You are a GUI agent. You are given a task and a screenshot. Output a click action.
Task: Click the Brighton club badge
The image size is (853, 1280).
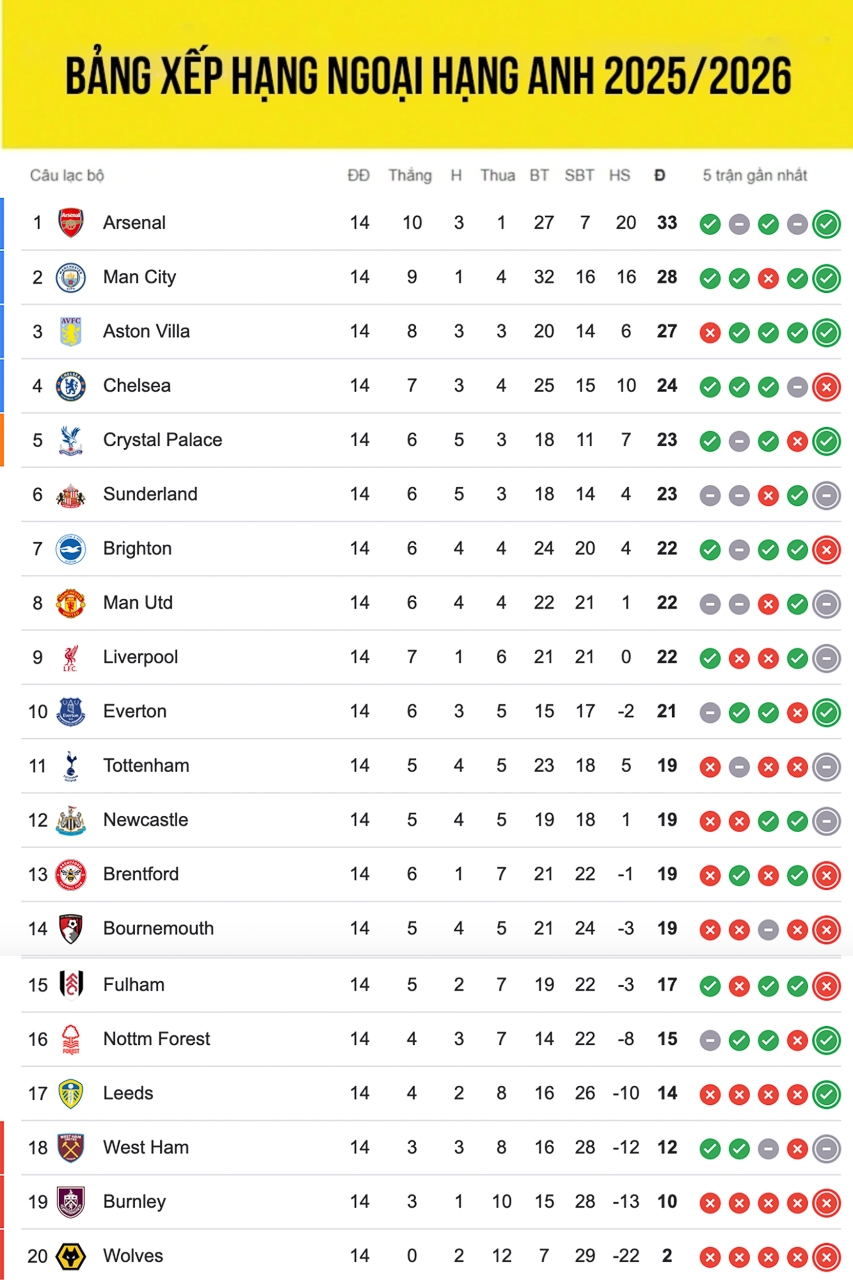point(70,549)
